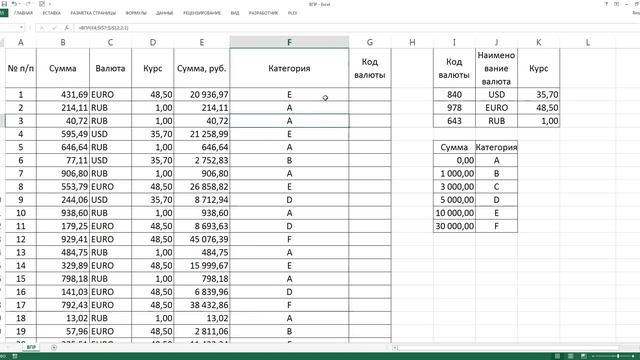640x360 pixels.
Task: Select cell 45 076,39
Action: [202, 239]
